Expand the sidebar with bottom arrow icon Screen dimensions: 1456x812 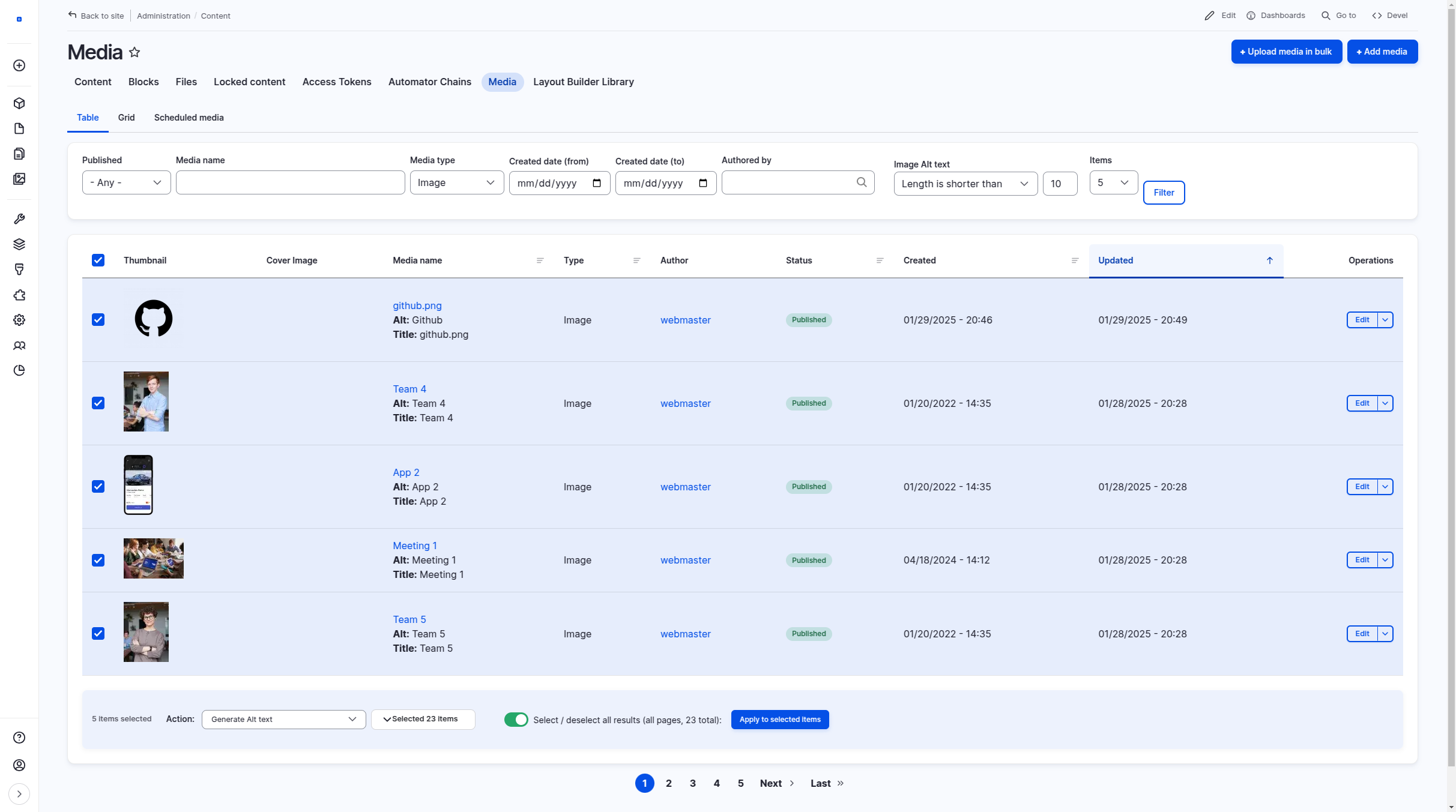click(19, 794)
